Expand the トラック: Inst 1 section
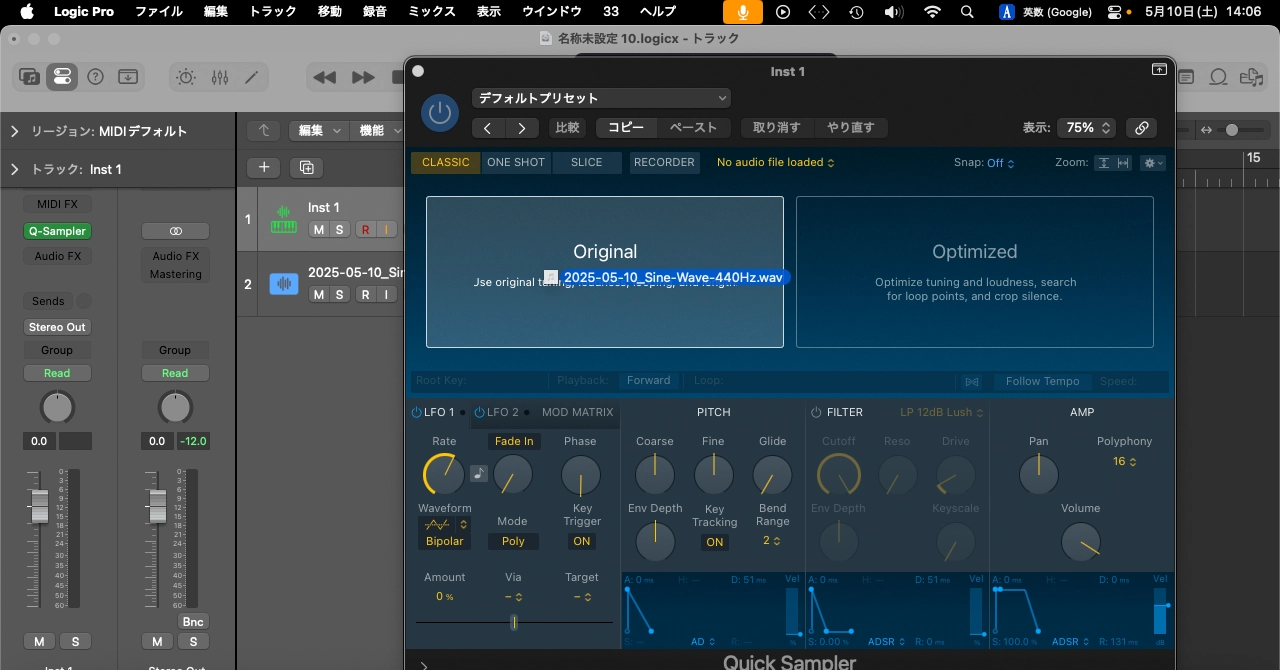Screen dimensions: 1280x670 coord(15,169)
